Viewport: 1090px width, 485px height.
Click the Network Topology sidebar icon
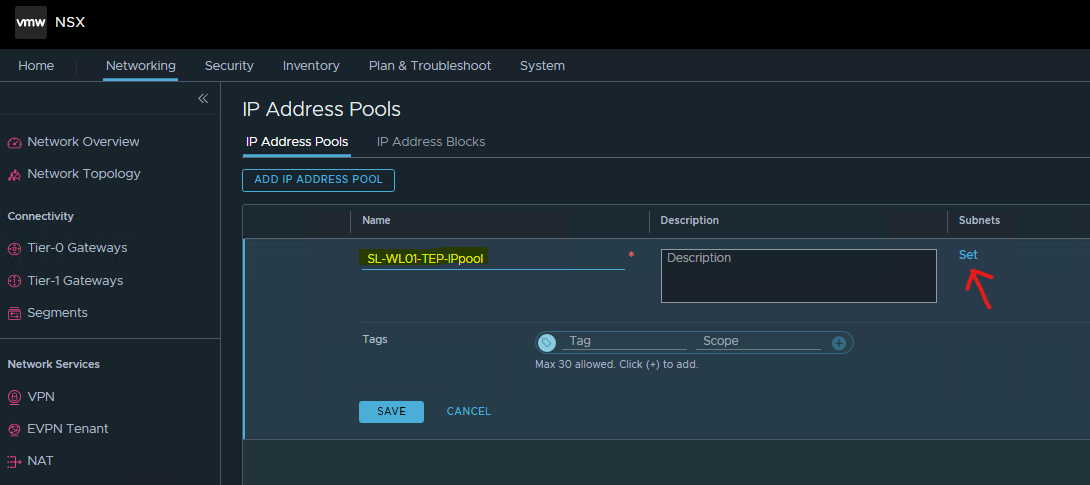(14, 175)
